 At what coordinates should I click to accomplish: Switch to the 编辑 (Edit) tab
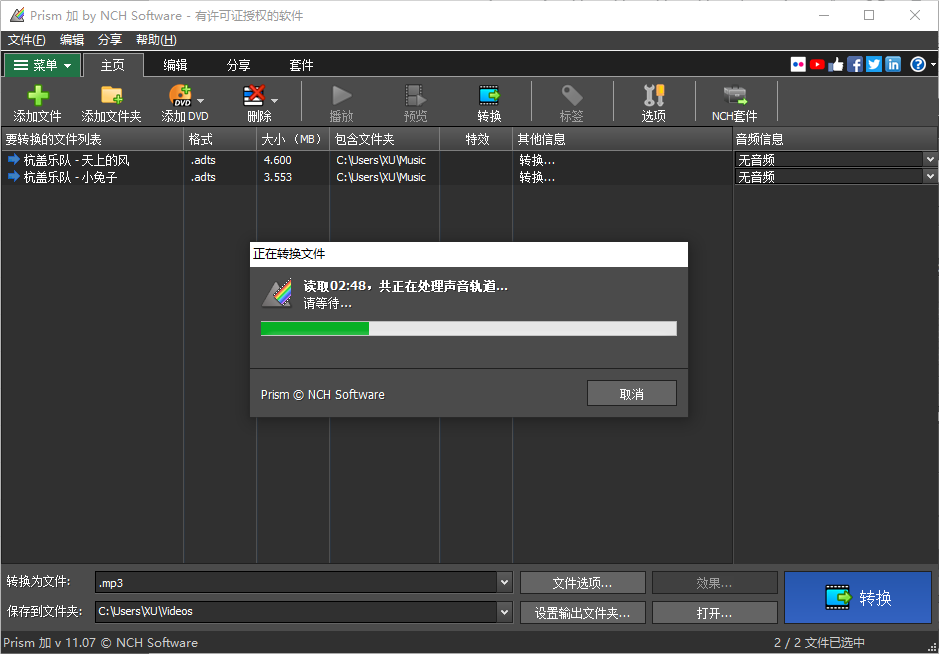174,64
